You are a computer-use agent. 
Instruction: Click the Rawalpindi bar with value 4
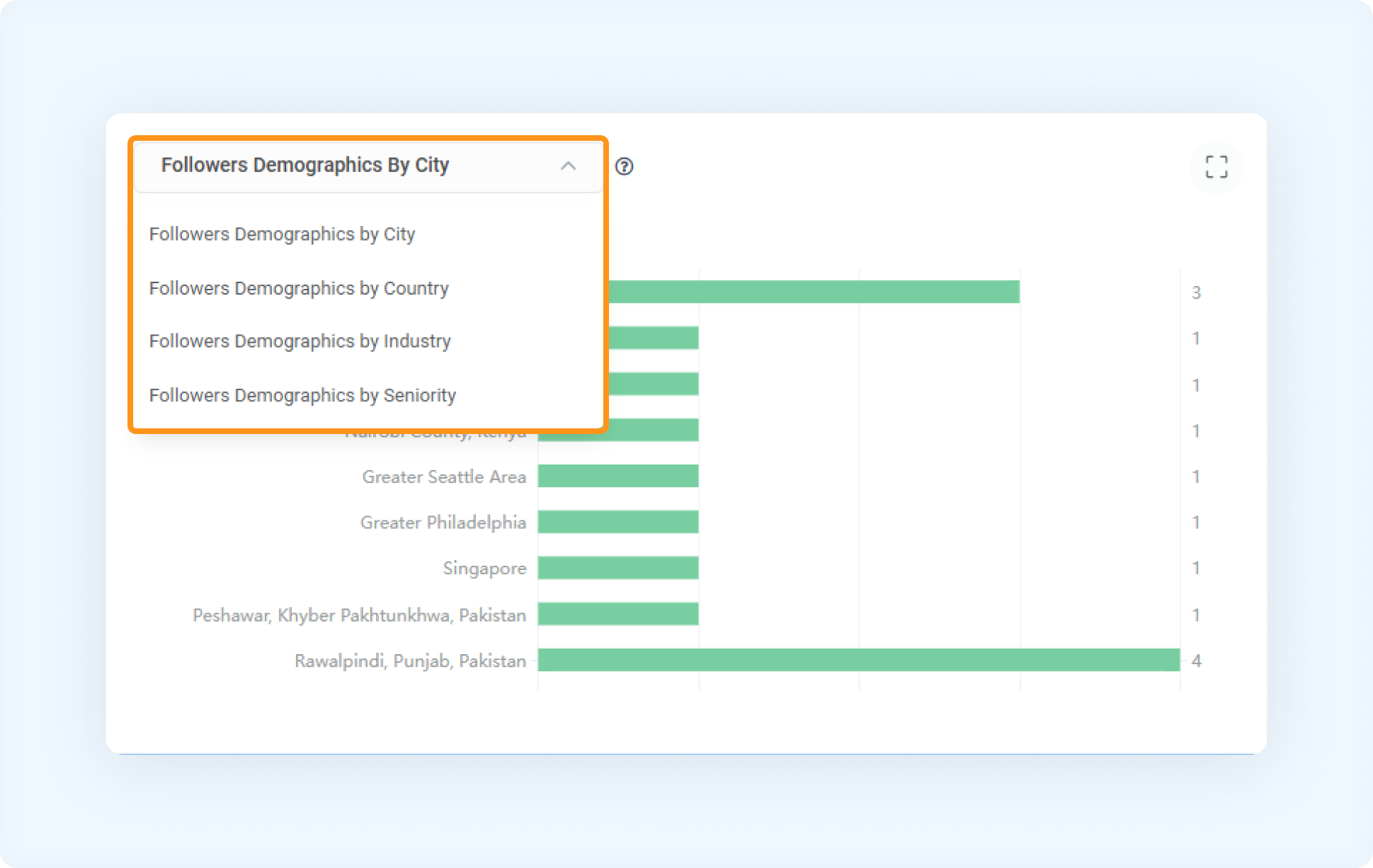859,660
